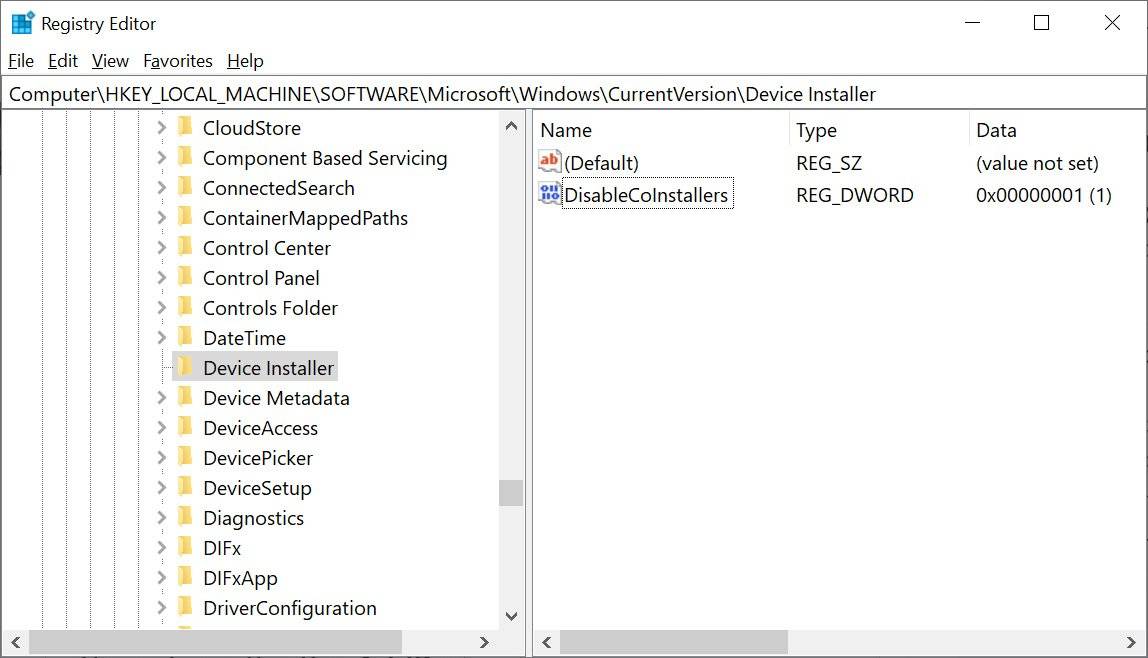Click the tree pane vertical scrollbar thumb

511,493
